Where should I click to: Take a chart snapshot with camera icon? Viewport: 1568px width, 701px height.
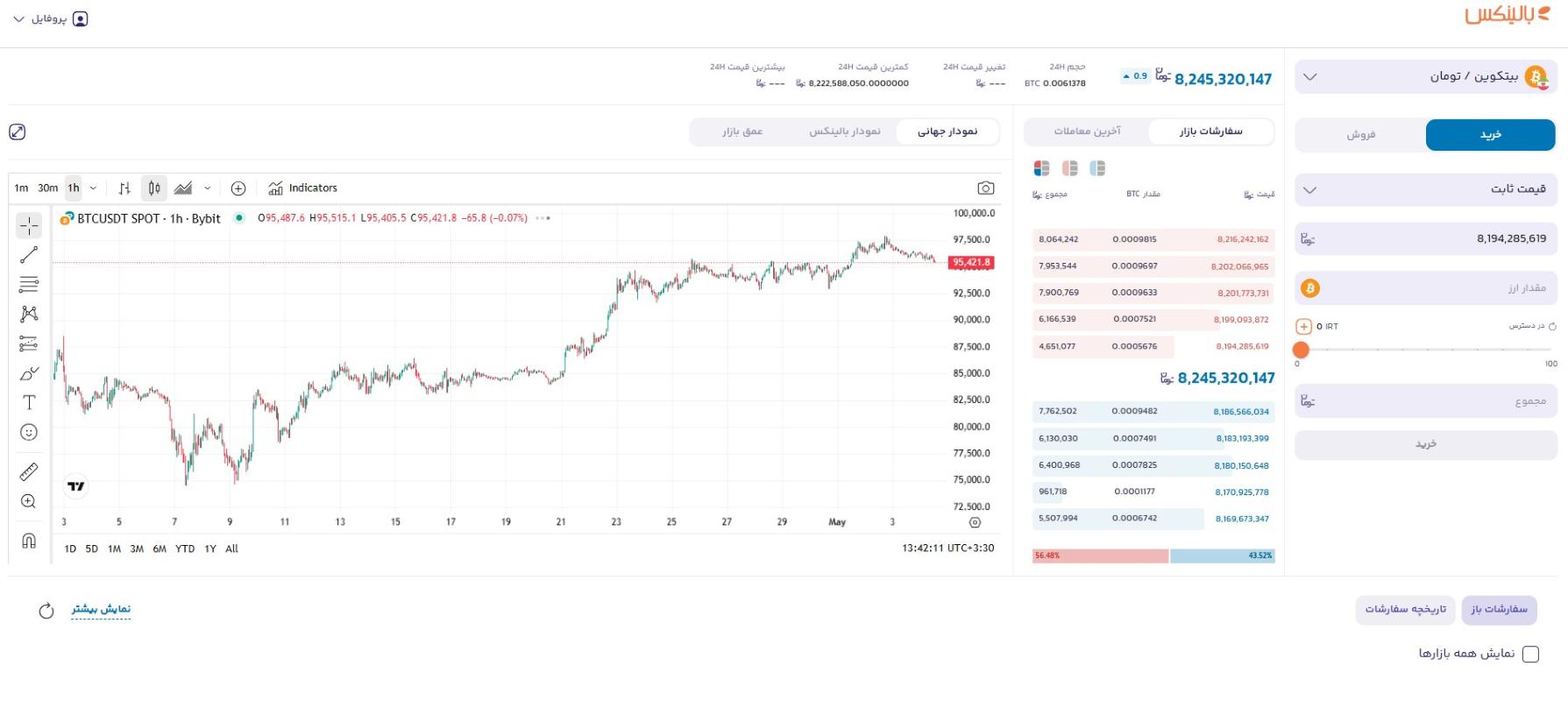[986, 188]
